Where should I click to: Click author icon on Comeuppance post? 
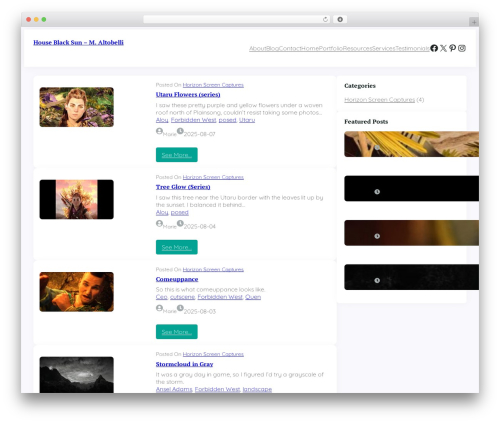click(x=159, y=308)
